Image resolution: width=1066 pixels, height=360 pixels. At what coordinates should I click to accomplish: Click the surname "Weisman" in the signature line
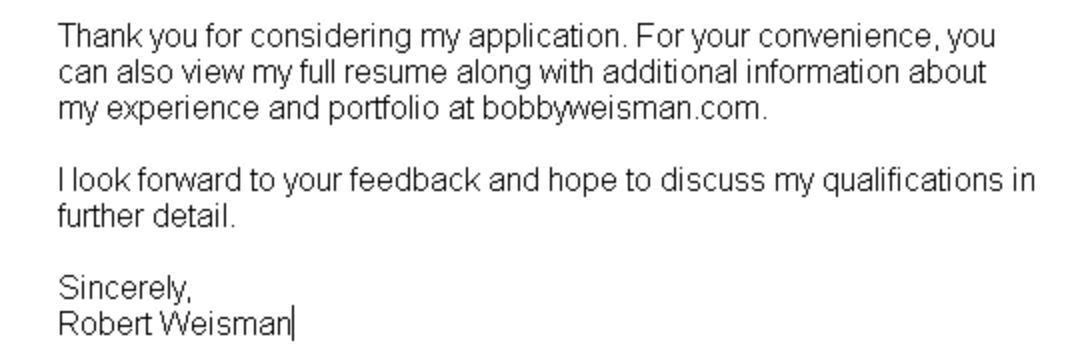pyautogui.click(x=225, y=323)
